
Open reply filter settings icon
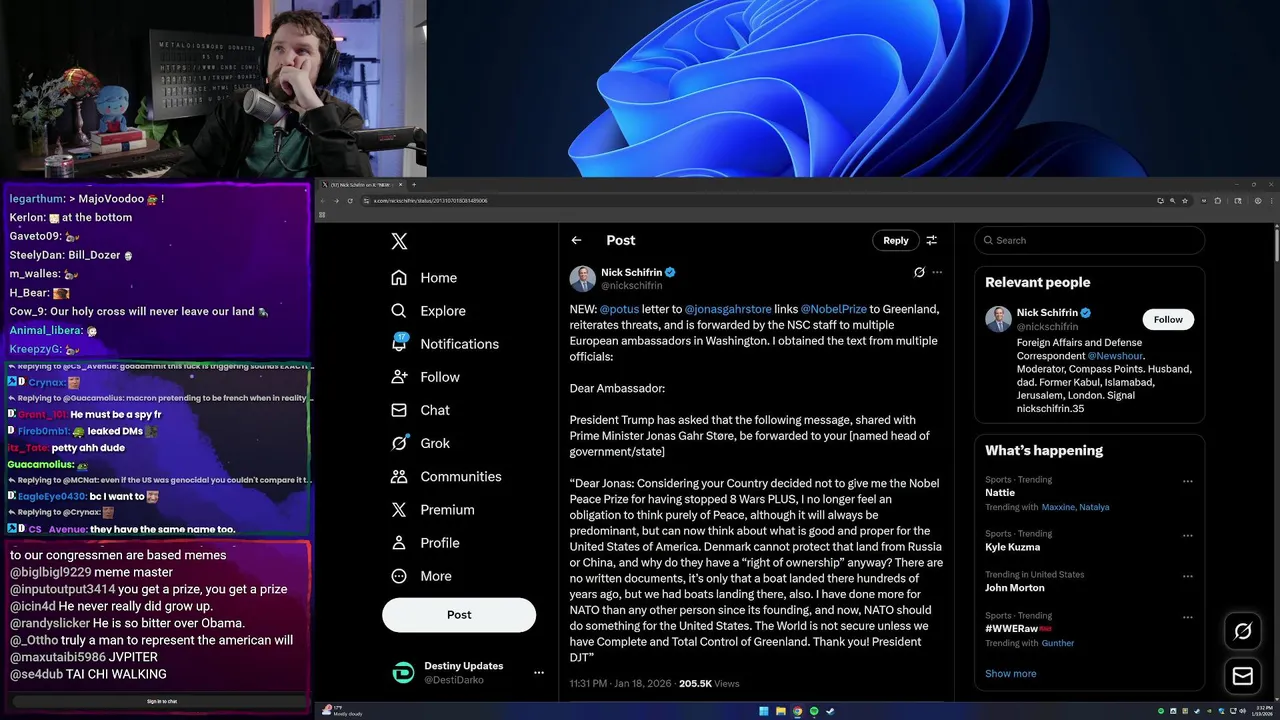pyautogui.click(x=931, y=240)
